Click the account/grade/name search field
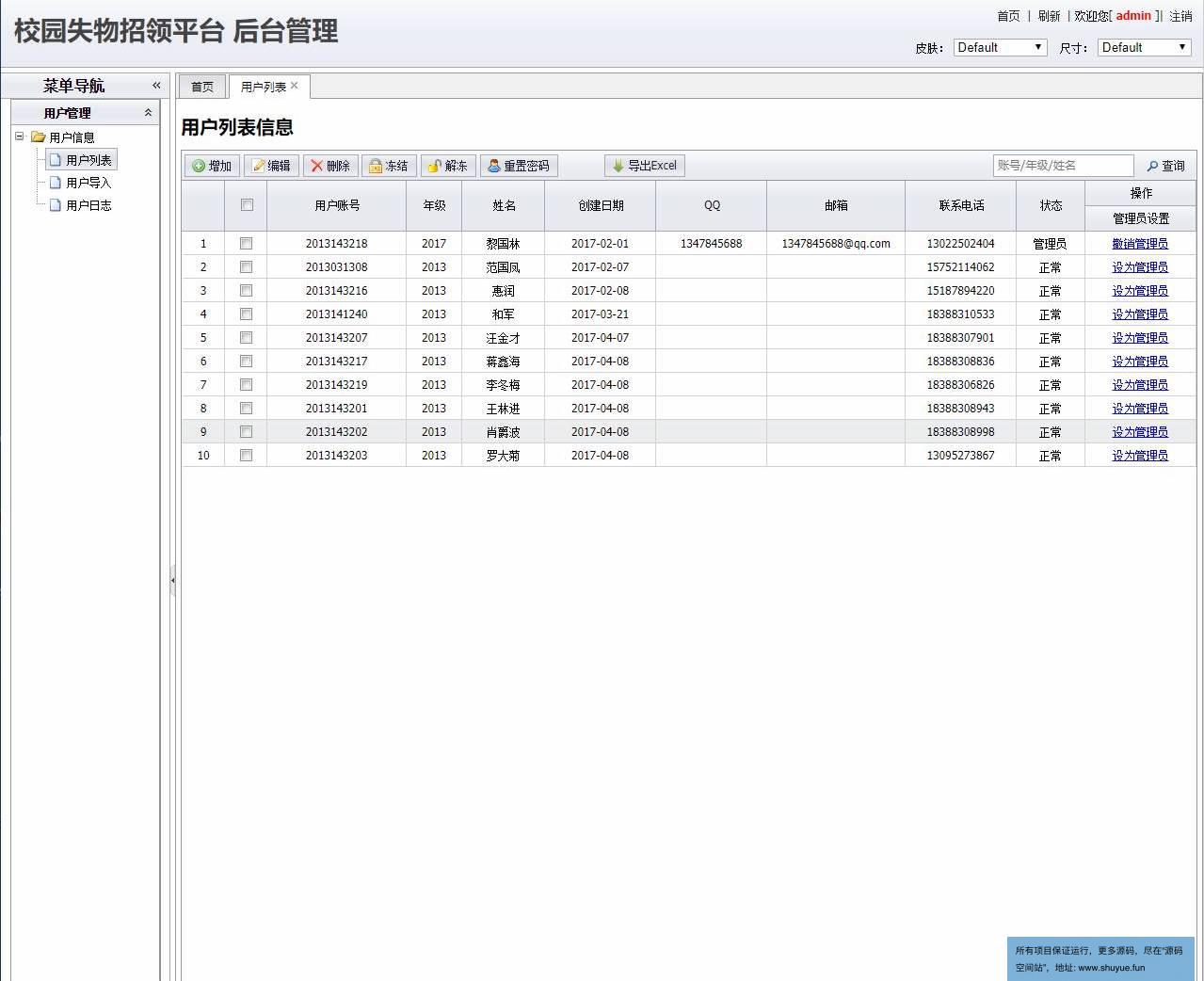 pos(1063,166)
